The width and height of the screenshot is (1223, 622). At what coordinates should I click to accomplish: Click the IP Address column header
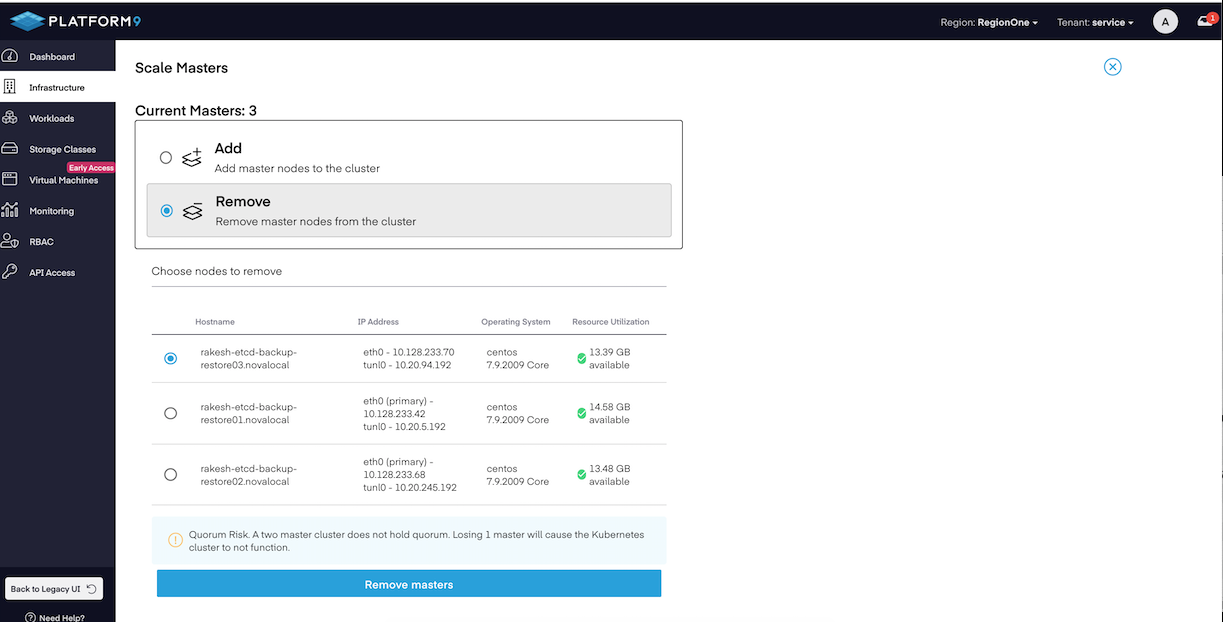(378, 322)
